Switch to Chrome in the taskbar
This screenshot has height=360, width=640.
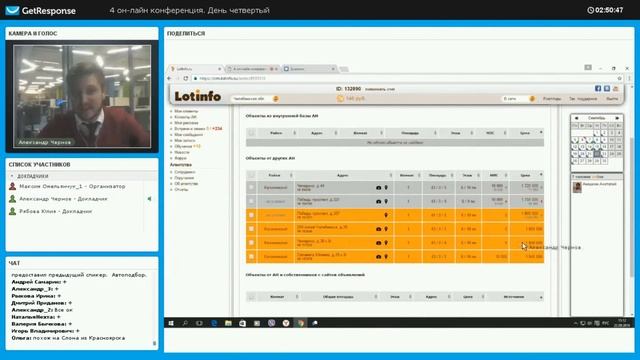coord(300,323)
